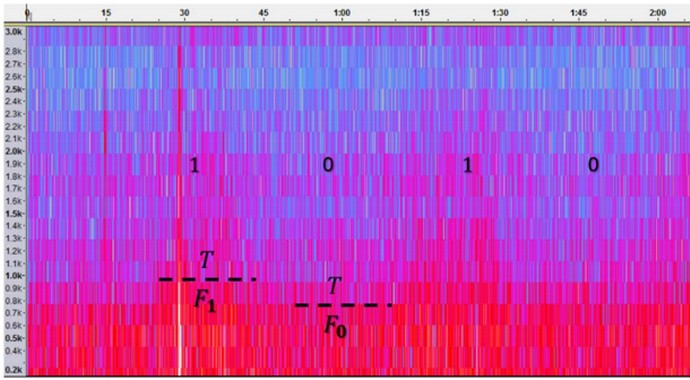
Task: Pick 0.6k on the vertical scale
Action: (x=13, y=325)
